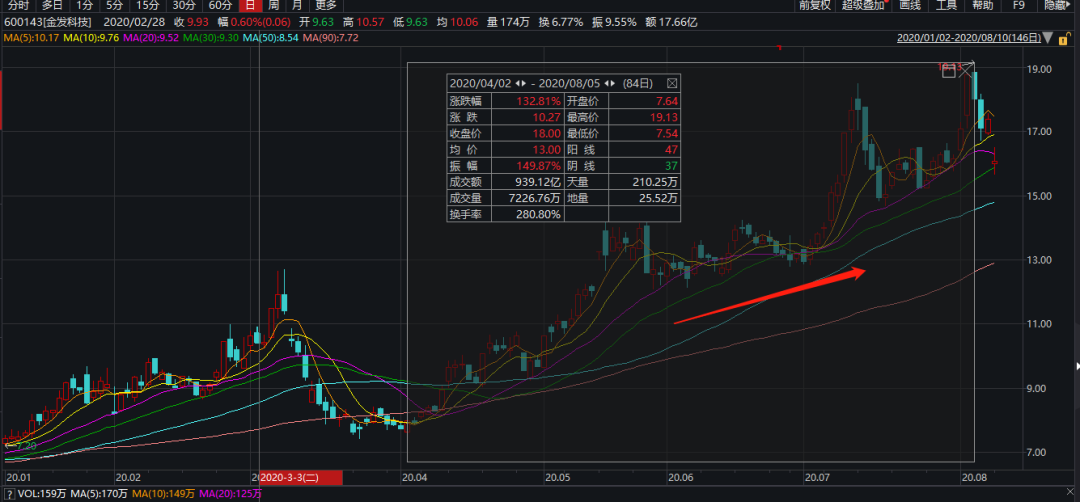
Task: Click the F9 button
Action: point(1019,5)
